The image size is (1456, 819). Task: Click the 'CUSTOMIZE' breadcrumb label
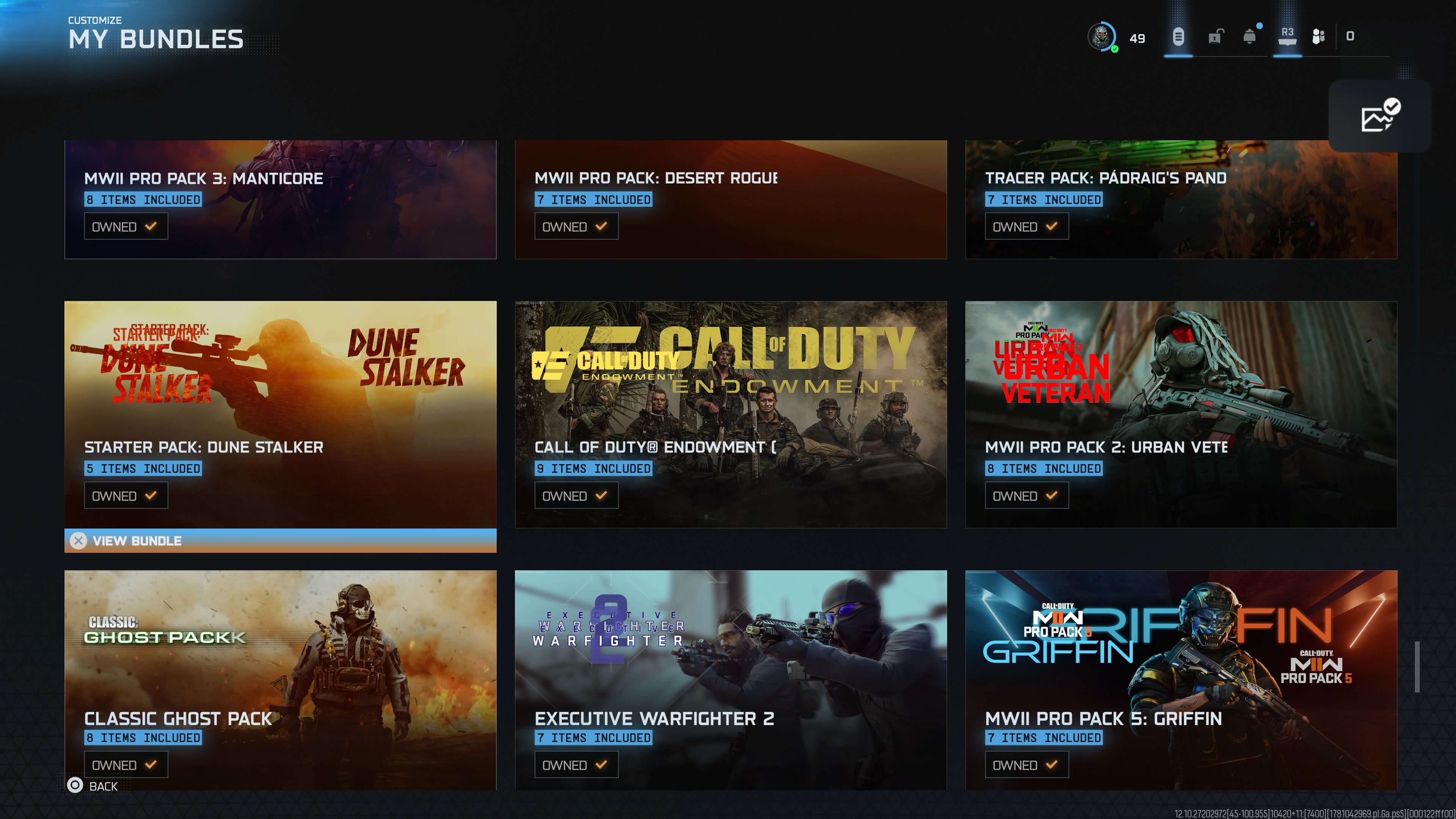tap(95, 20)
